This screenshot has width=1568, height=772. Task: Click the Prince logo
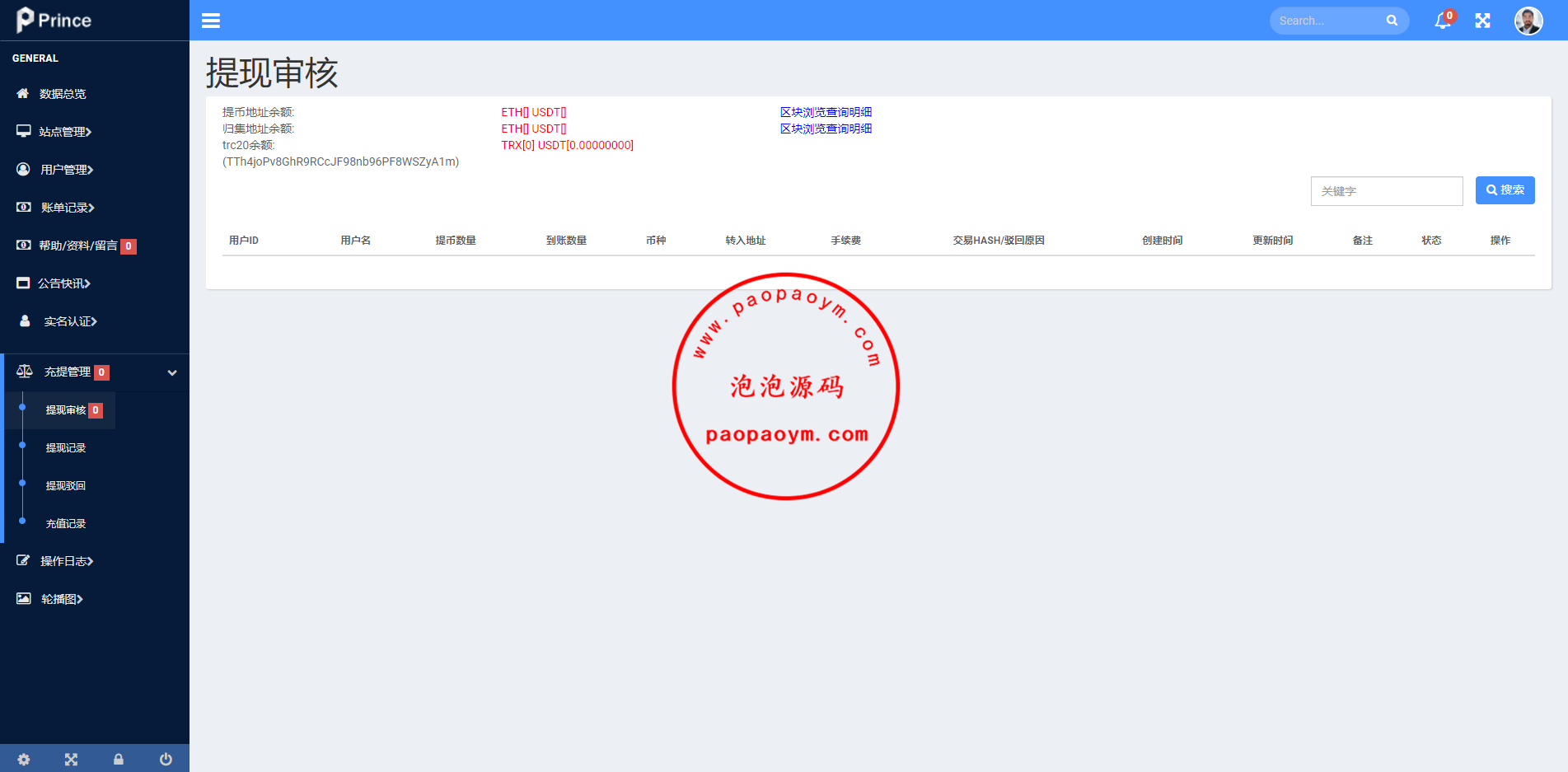click(x=54, y=20)
